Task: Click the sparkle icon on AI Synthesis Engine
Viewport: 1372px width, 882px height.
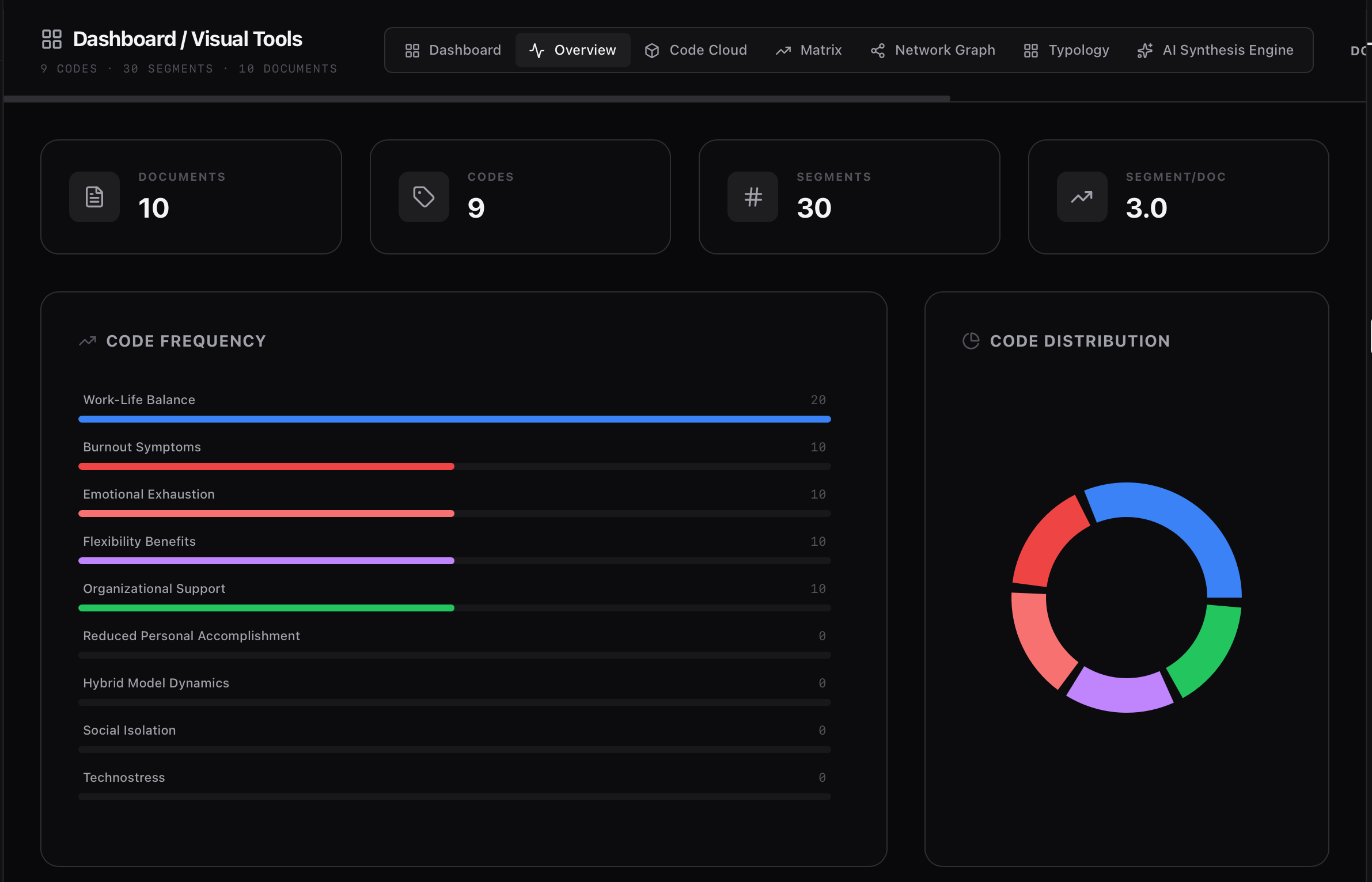Action: [x=1145, y=51]
